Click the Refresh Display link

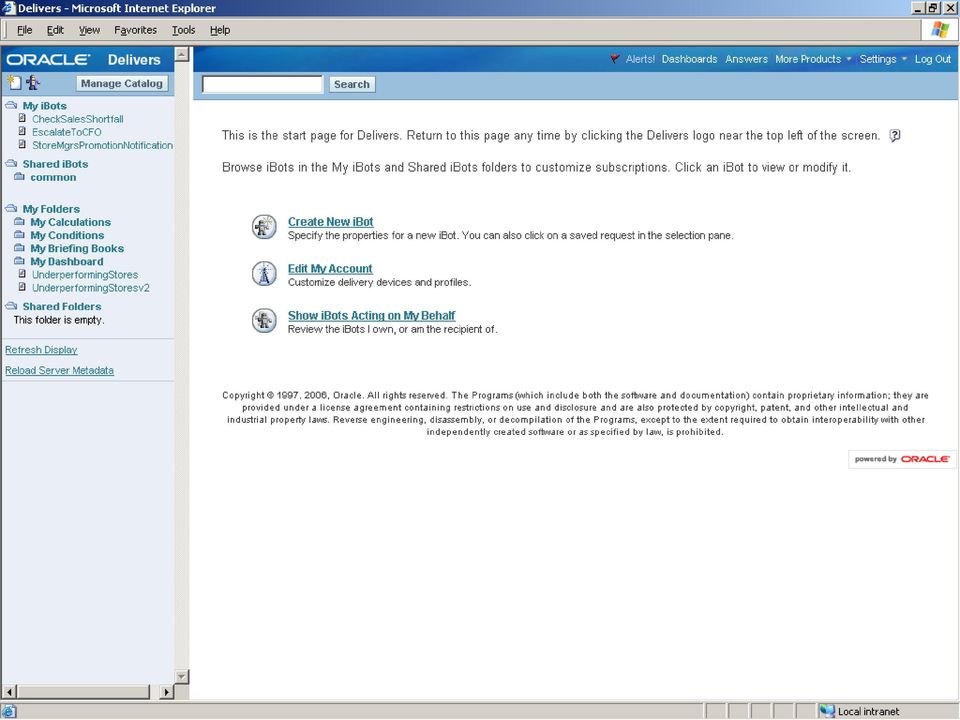pos(41,350)
